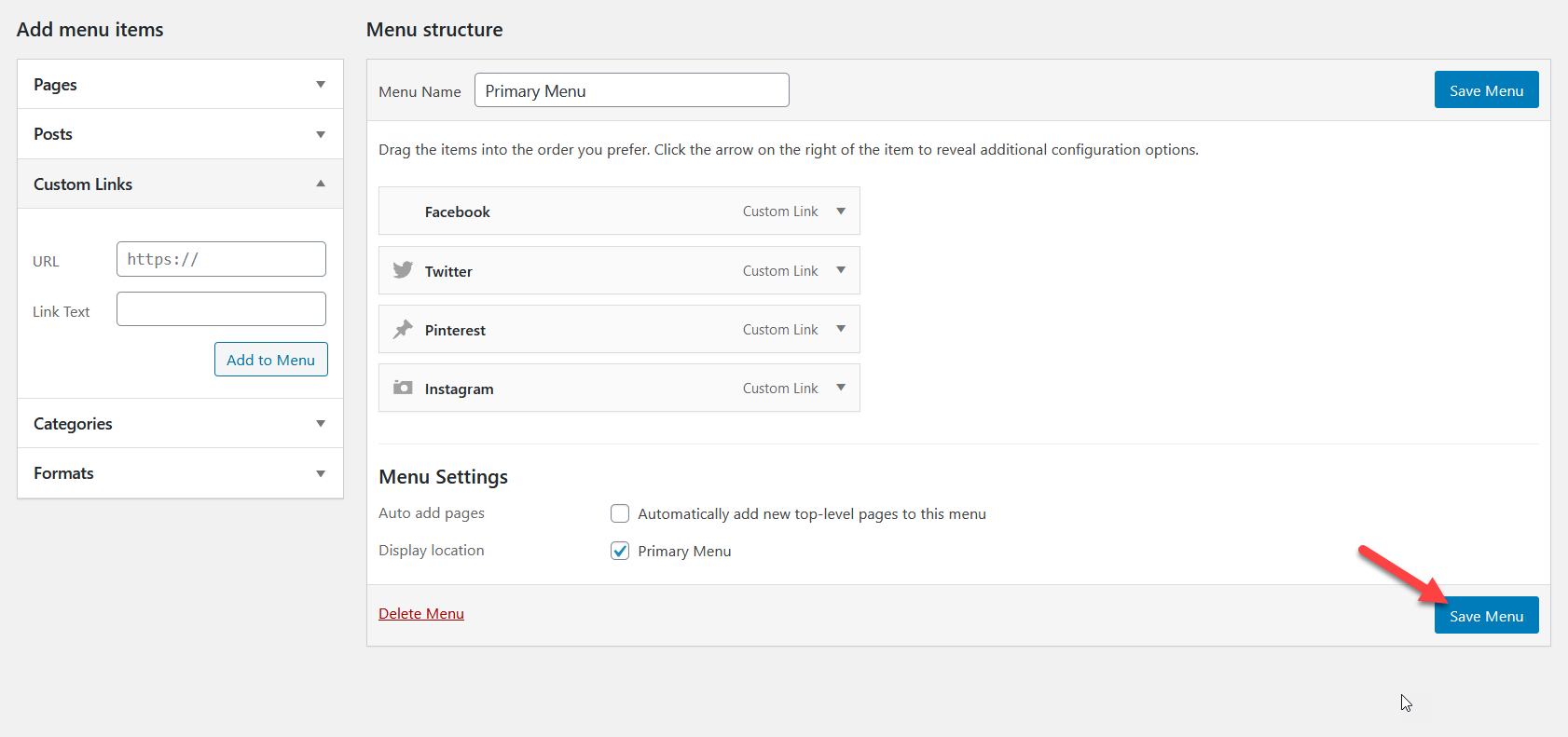Image resolution: width=1568 pixels, height=737 pixels.
Task: Select the Pinterest menu item title
Action: (x=455, y=330)
